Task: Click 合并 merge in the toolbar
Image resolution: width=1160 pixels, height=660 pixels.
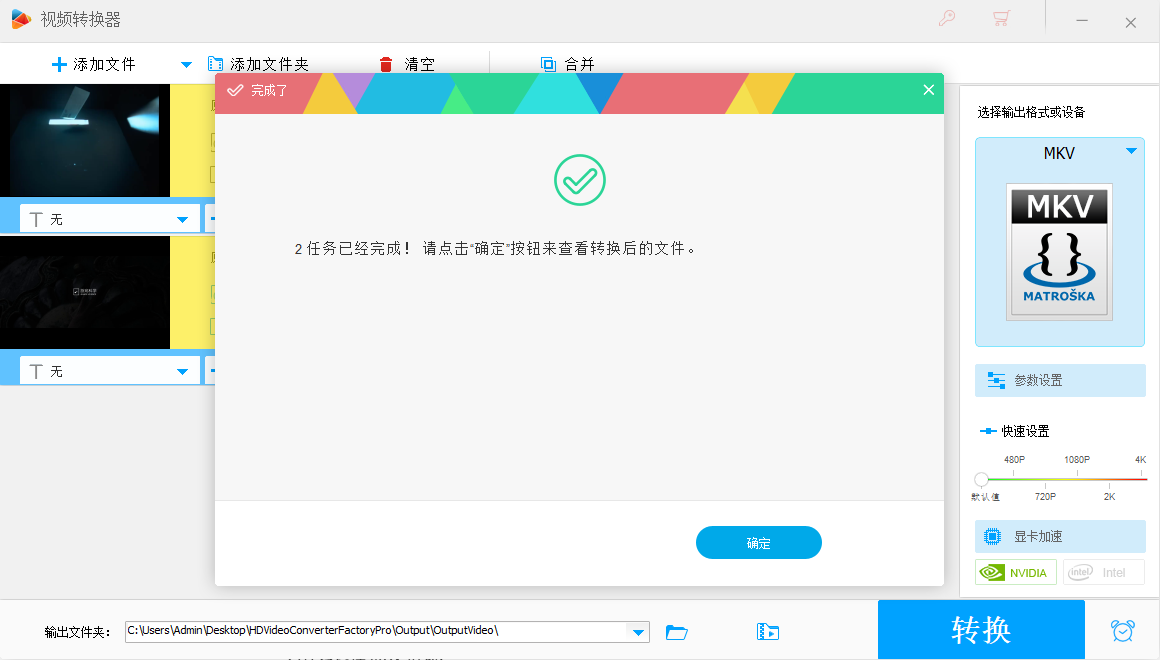Action: click(x=567, y=65)
